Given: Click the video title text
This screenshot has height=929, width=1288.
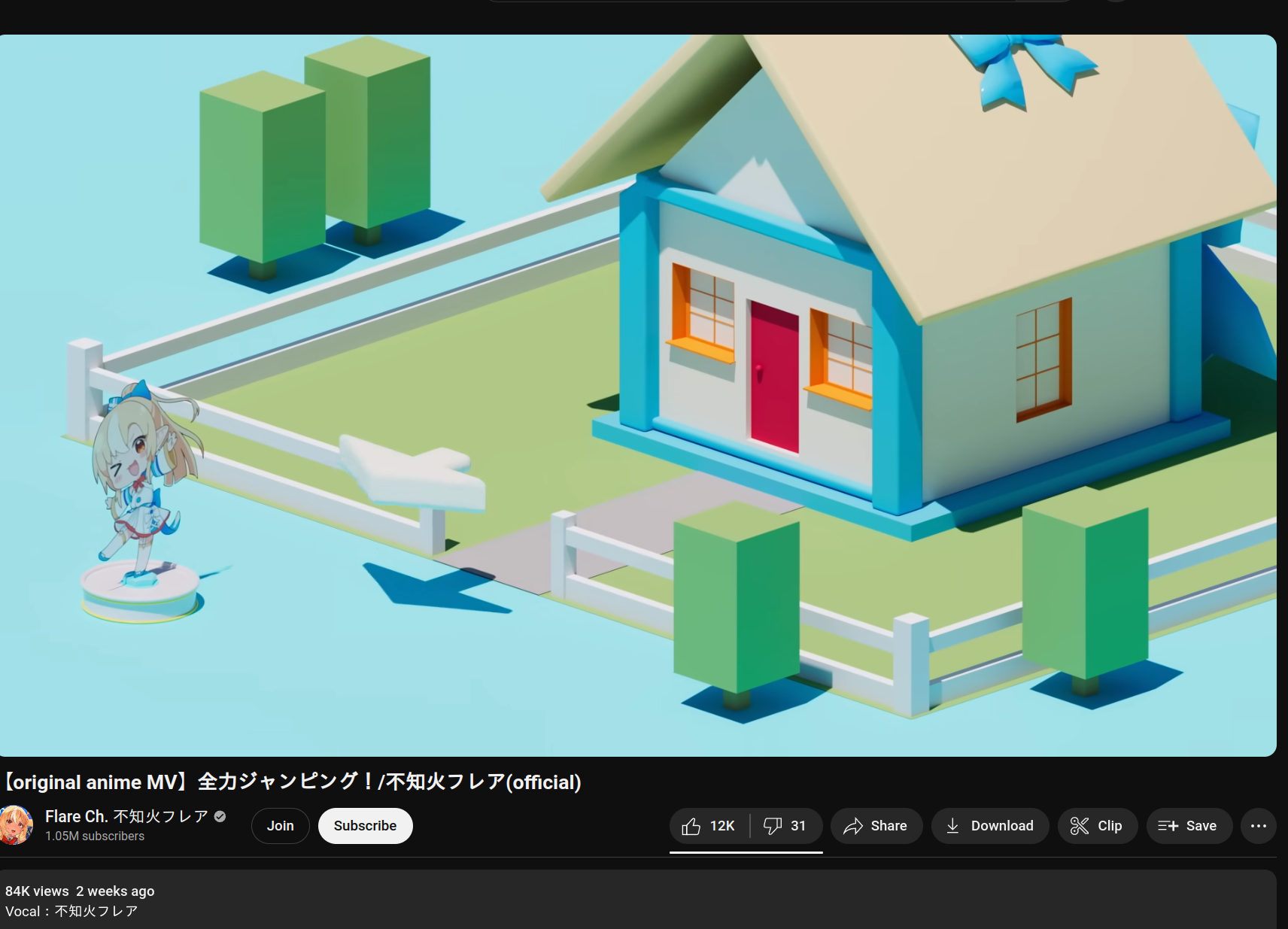Looking at the screenshot, I should coord(291,782).
